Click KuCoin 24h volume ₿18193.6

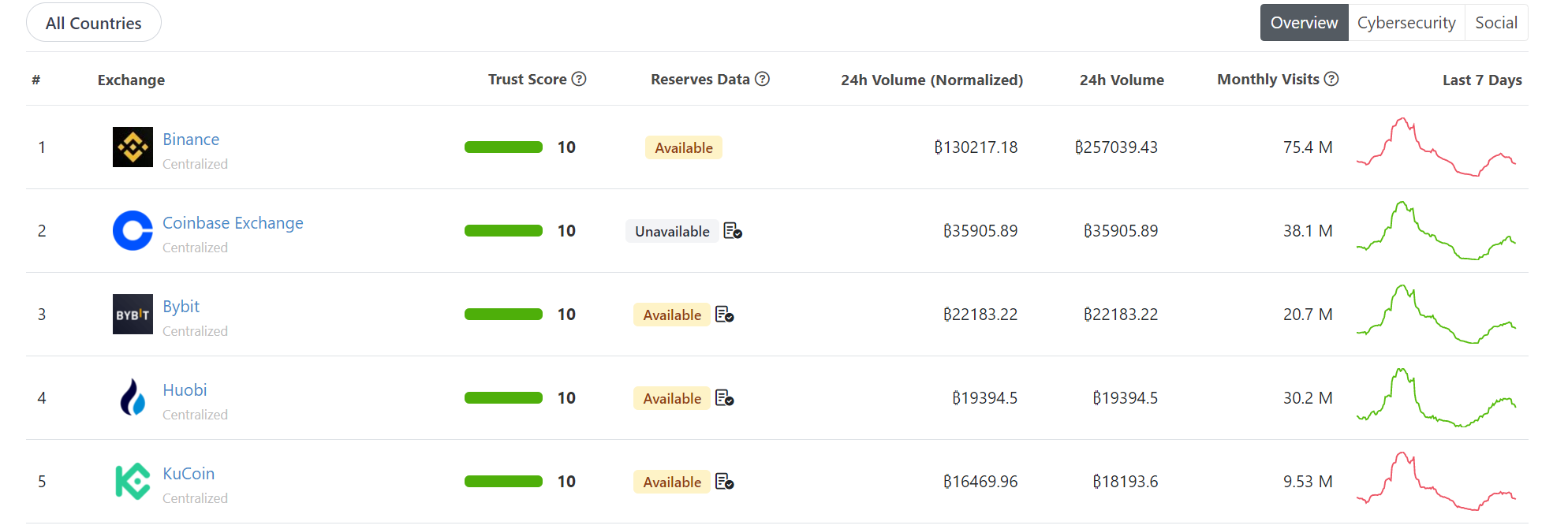click(x=1126, y=482)
